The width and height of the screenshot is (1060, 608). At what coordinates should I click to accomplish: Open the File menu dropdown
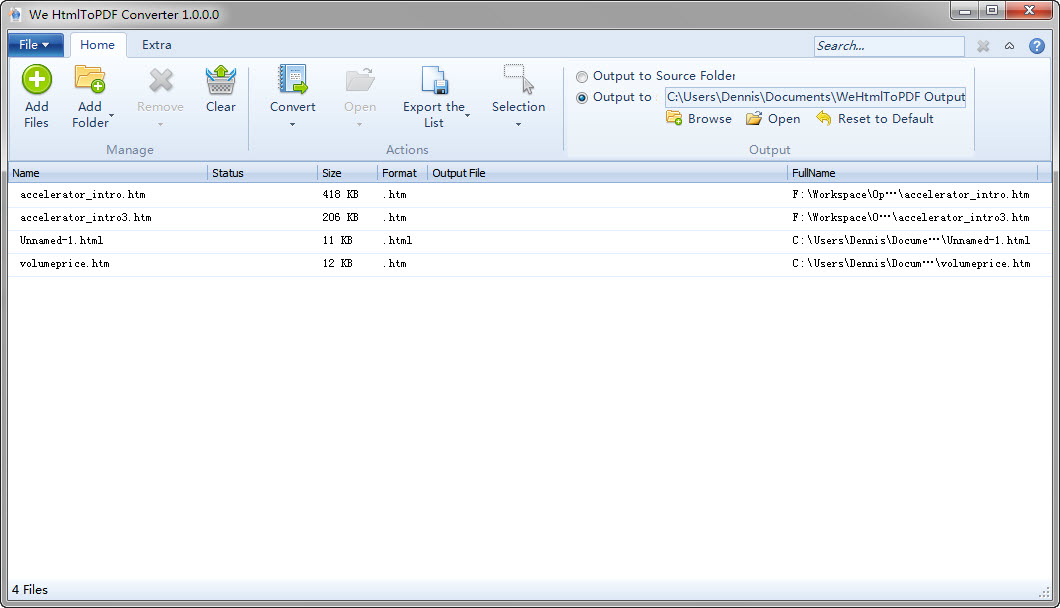35,45
